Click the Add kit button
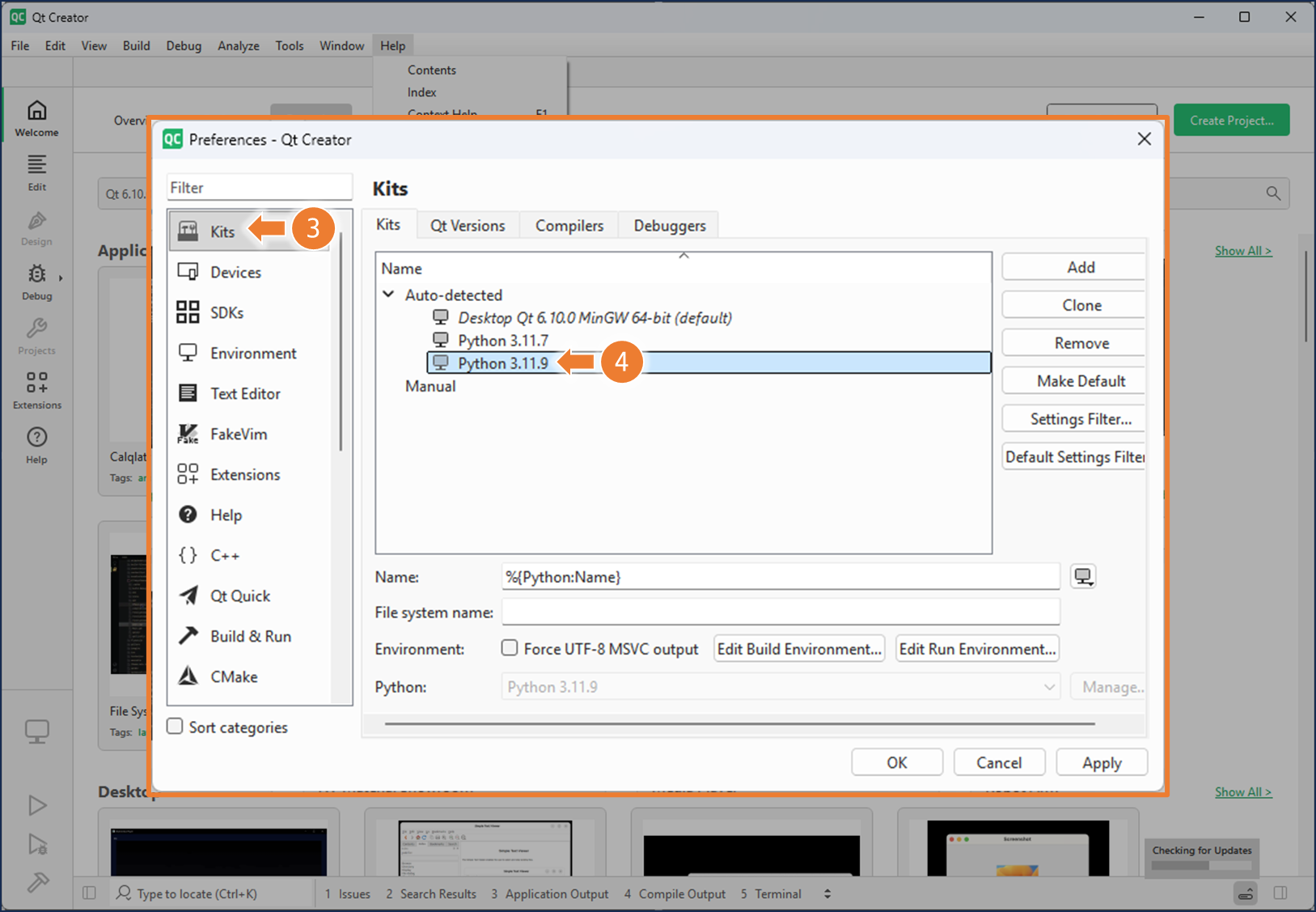The height and width of the screenshot is (912, 1316). point(1073,267)
